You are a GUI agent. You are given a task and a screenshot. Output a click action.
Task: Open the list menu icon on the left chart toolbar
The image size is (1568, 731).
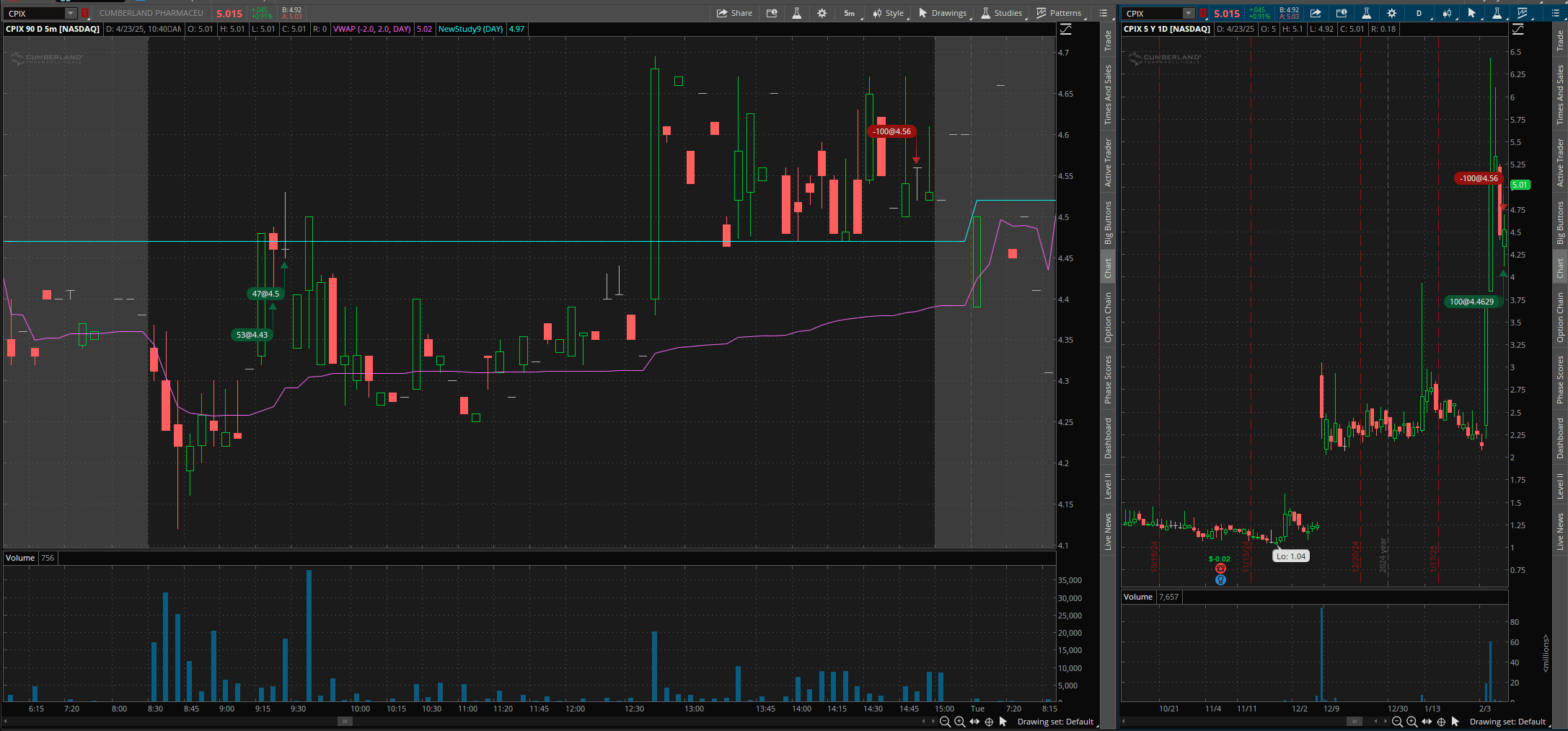coord(1103,13)
